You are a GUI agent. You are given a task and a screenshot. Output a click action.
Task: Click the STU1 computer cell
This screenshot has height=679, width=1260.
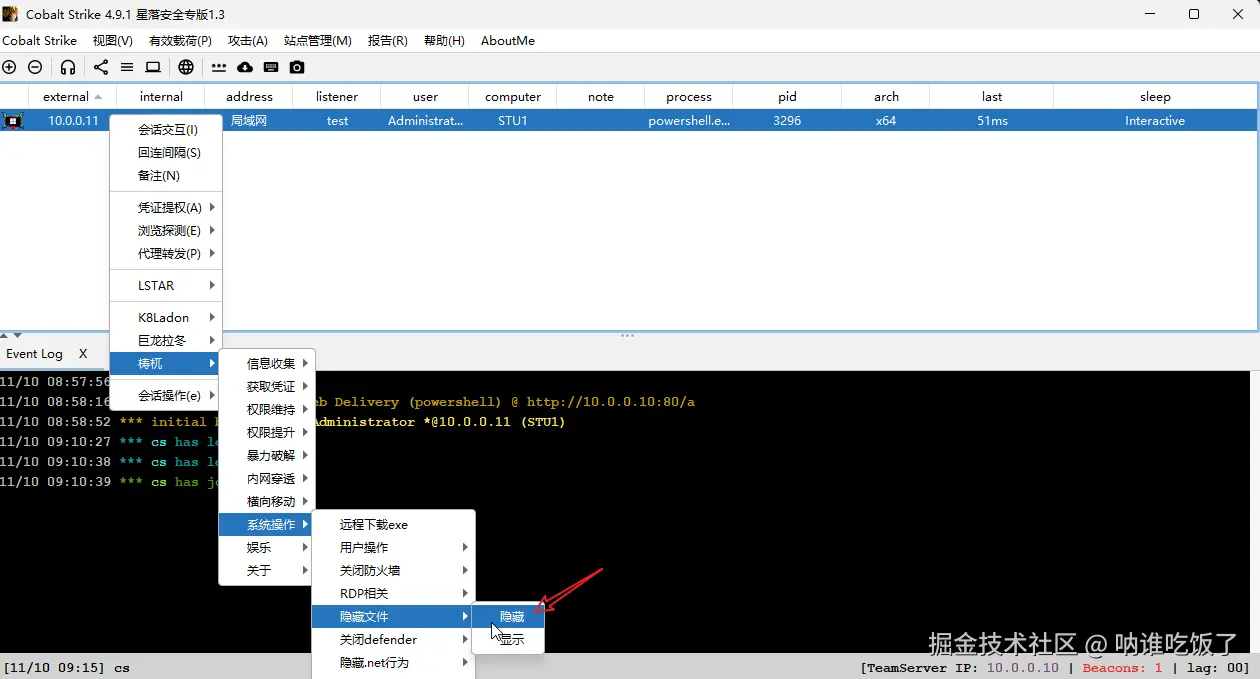(513, 121)
